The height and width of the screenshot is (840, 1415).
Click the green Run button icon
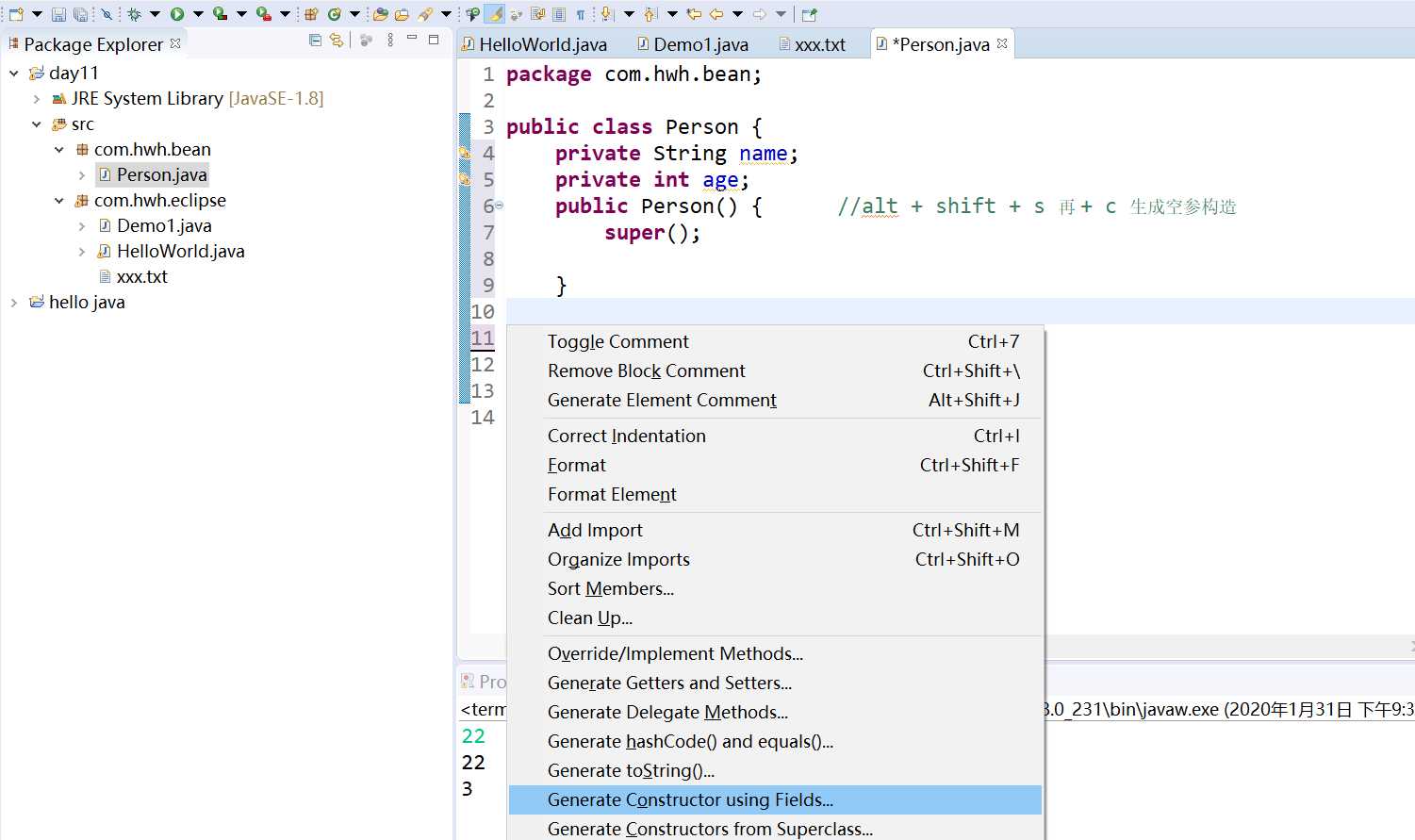[176, 14]
